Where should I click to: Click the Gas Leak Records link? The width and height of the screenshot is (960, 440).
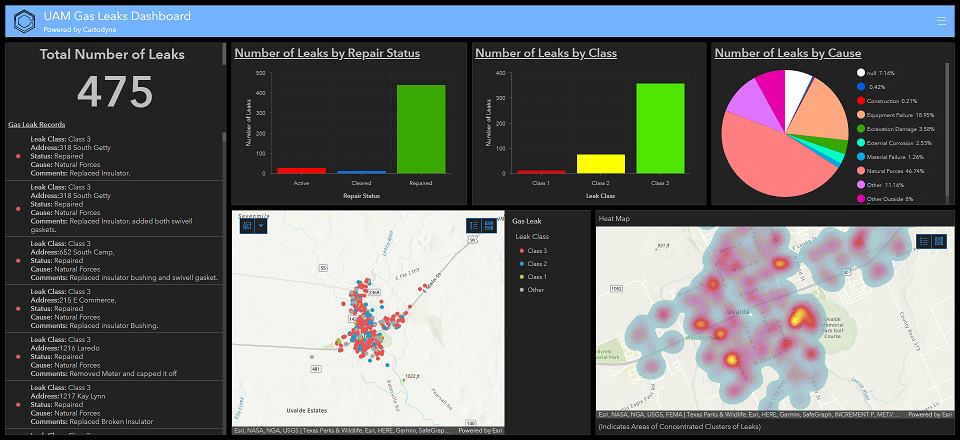pos(37,124)
